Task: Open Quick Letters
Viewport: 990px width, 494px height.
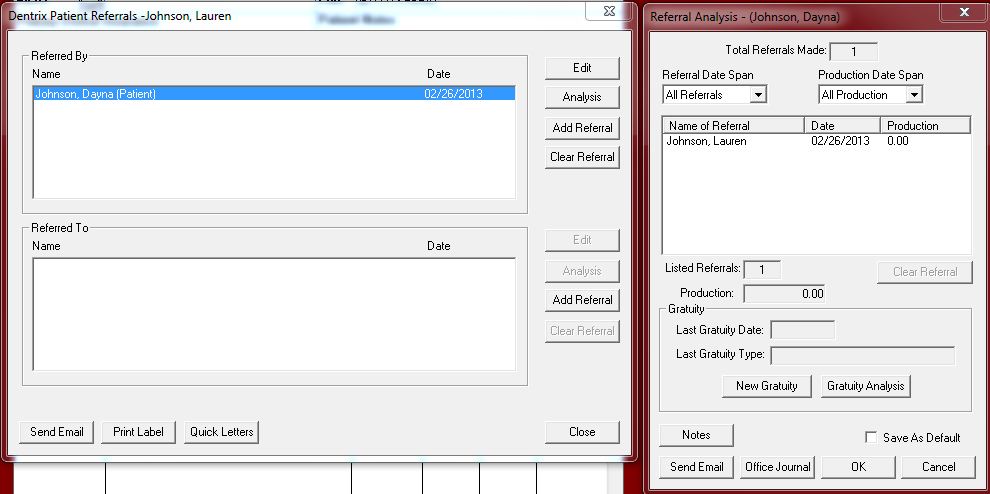Action: [222, 432]
